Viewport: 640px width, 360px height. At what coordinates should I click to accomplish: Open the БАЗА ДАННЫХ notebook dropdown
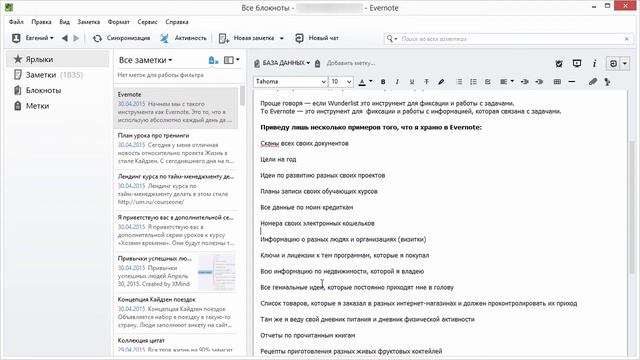pyautogui.click(x=286, y=63)
